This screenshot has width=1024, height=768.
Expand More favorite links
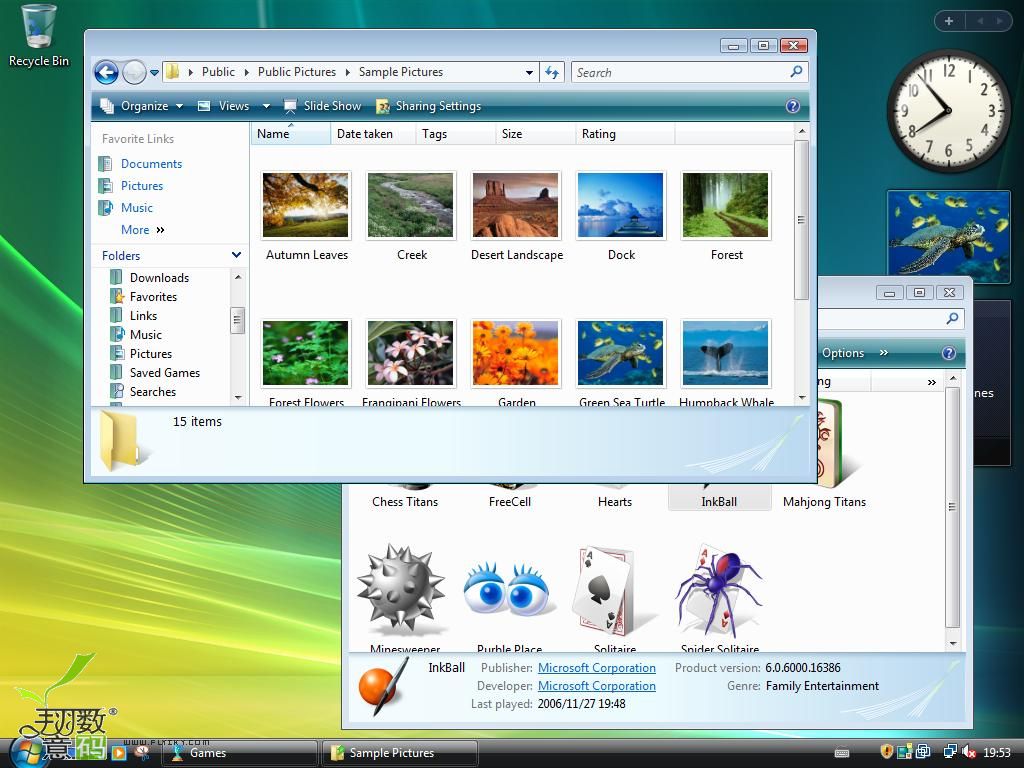(142, 229)
